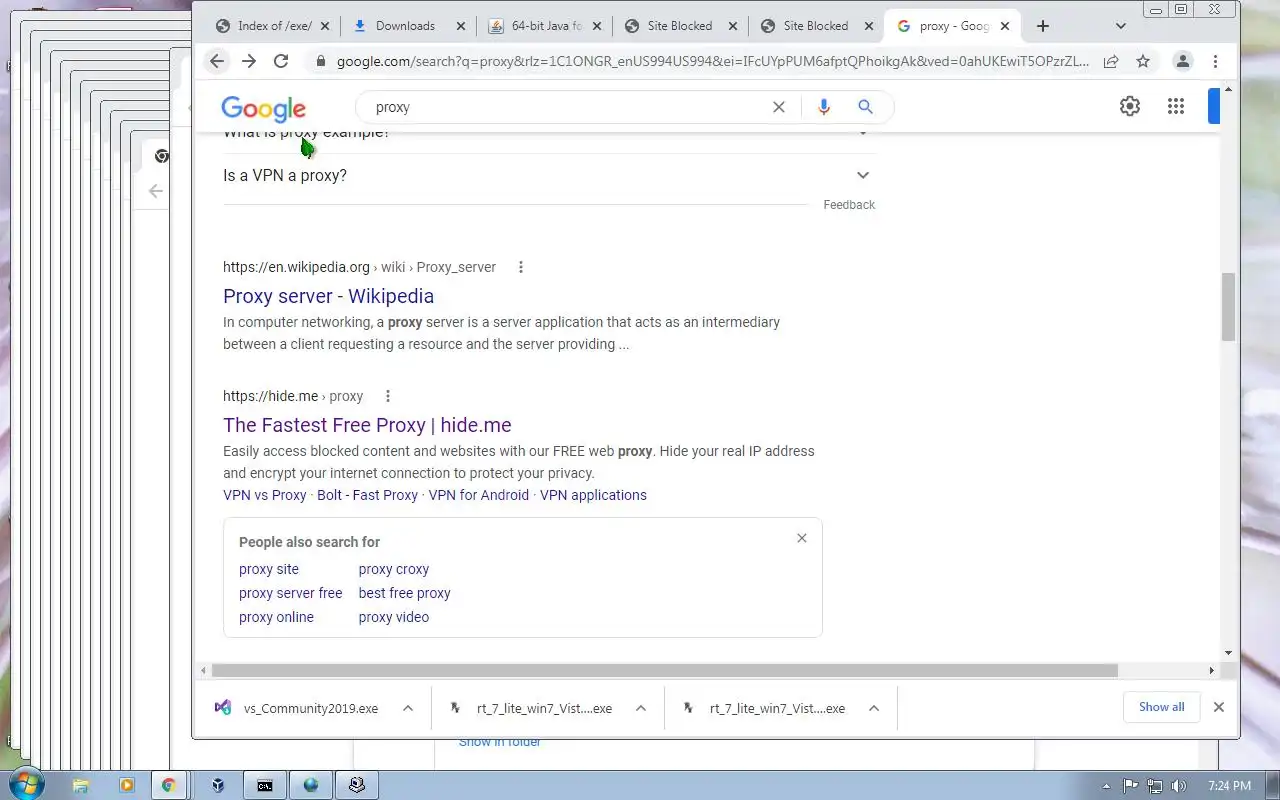Search for proxy croxy suggestion
Viewport: 1280px width, 800px height.
click(x=394, y=569)
